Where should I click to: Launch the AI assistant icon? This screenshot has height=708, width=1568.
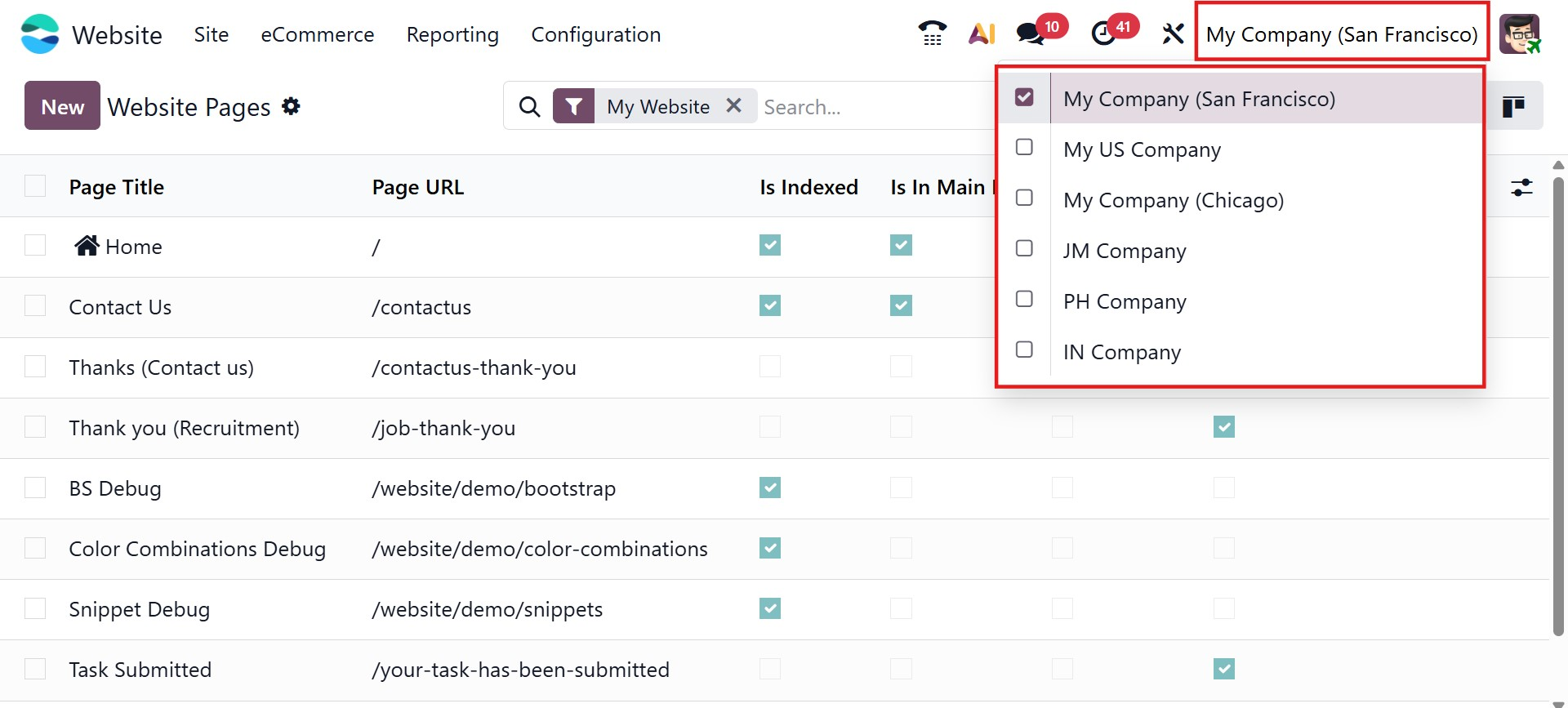[x=982, y=33]
